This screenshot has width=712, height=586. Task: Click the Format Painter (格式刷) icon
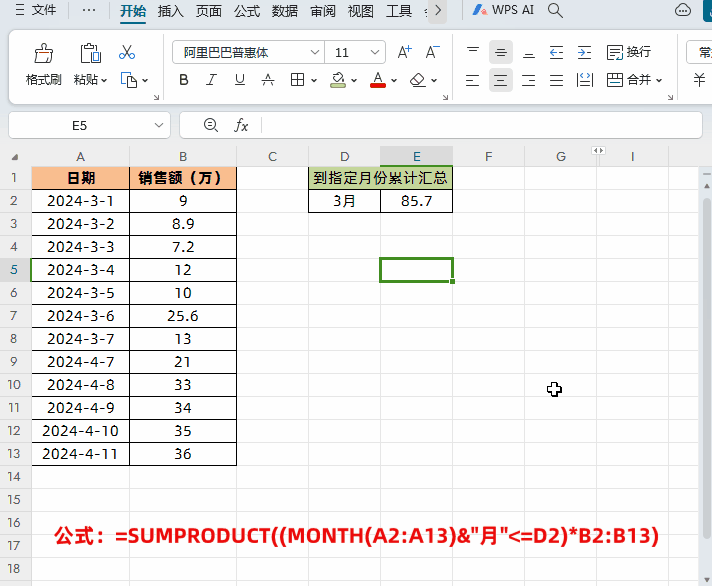[44, 53]
